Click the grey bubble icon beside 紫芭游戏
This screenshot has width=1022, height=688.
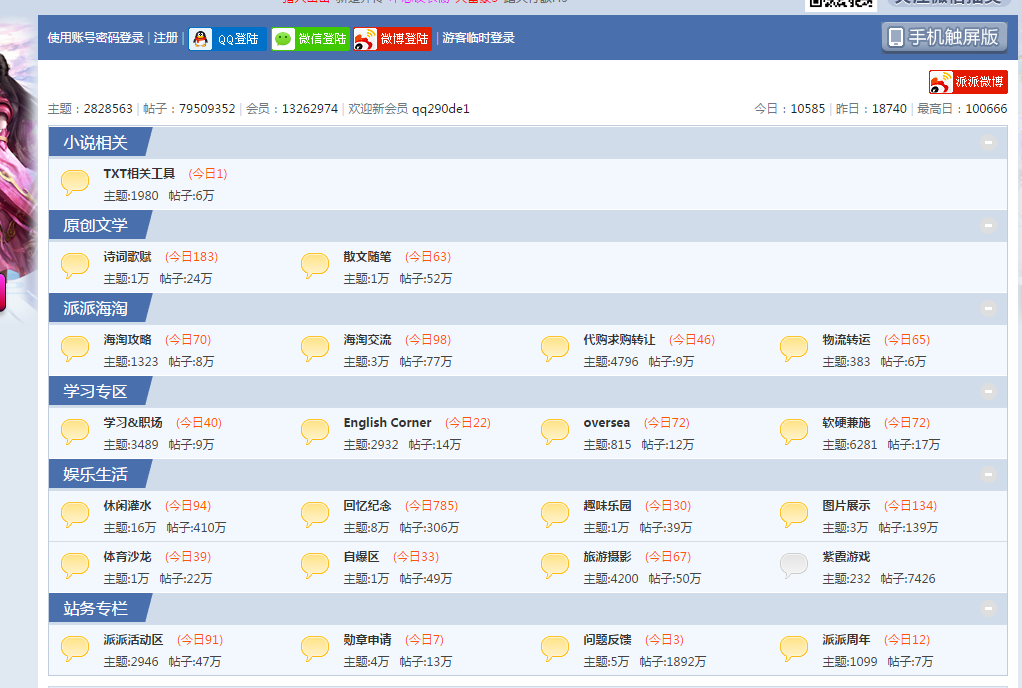tap(793, 566)
